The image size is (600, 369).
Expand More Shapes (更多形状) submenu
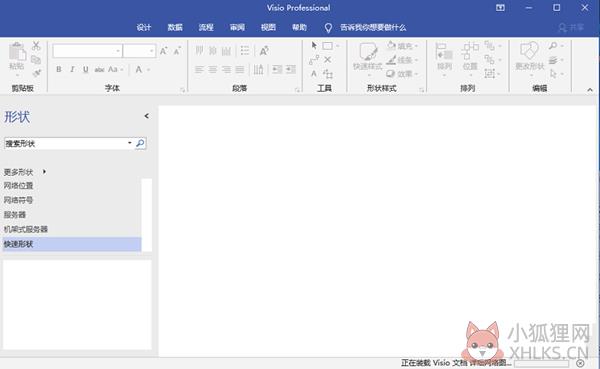[25, 172]
